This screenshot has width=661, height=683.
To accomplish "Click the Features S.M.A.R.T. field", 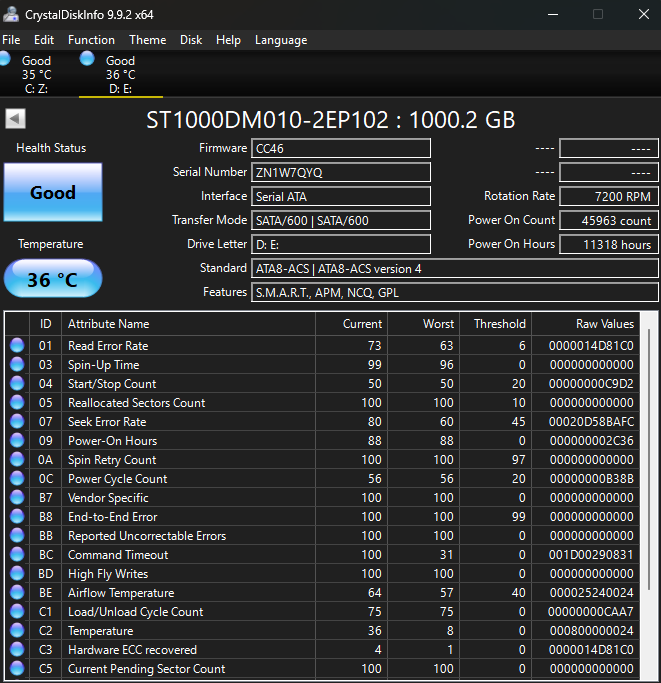I will (x=454, y=292).
